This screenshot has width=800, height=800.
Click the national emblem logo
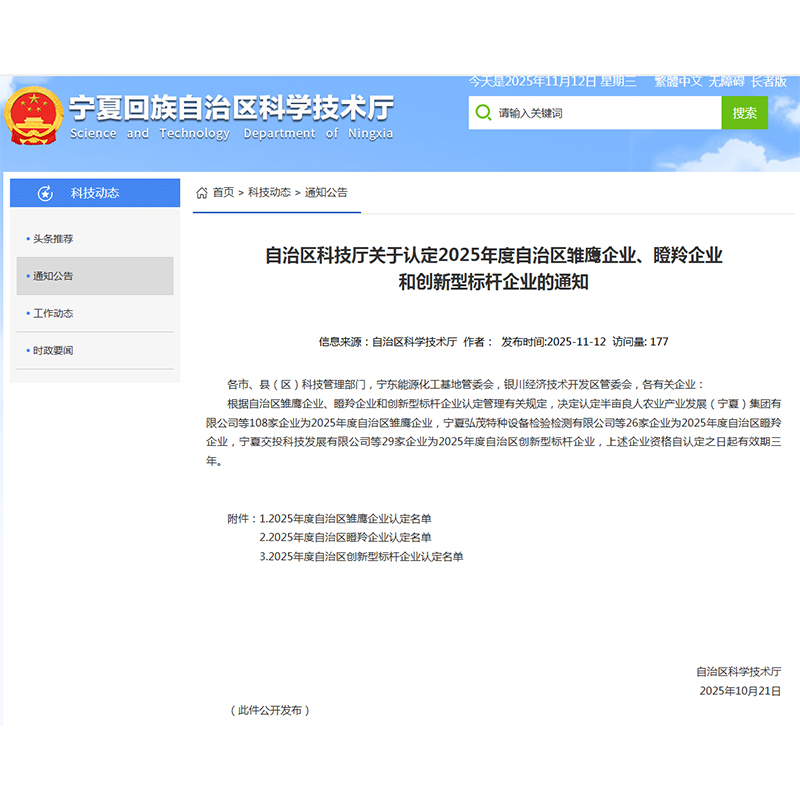pos(34,116)
